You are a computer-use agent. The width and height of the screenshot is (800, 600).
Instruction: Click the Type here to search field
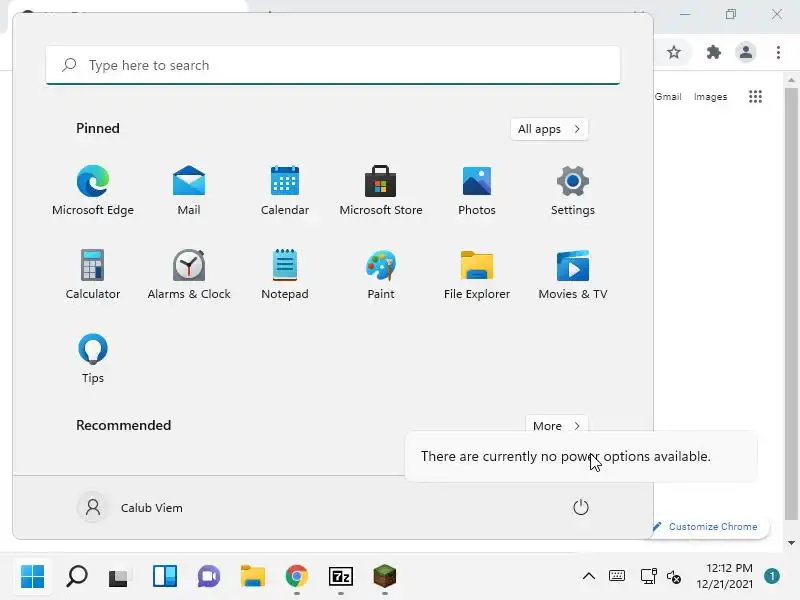[x=333, y=65]
